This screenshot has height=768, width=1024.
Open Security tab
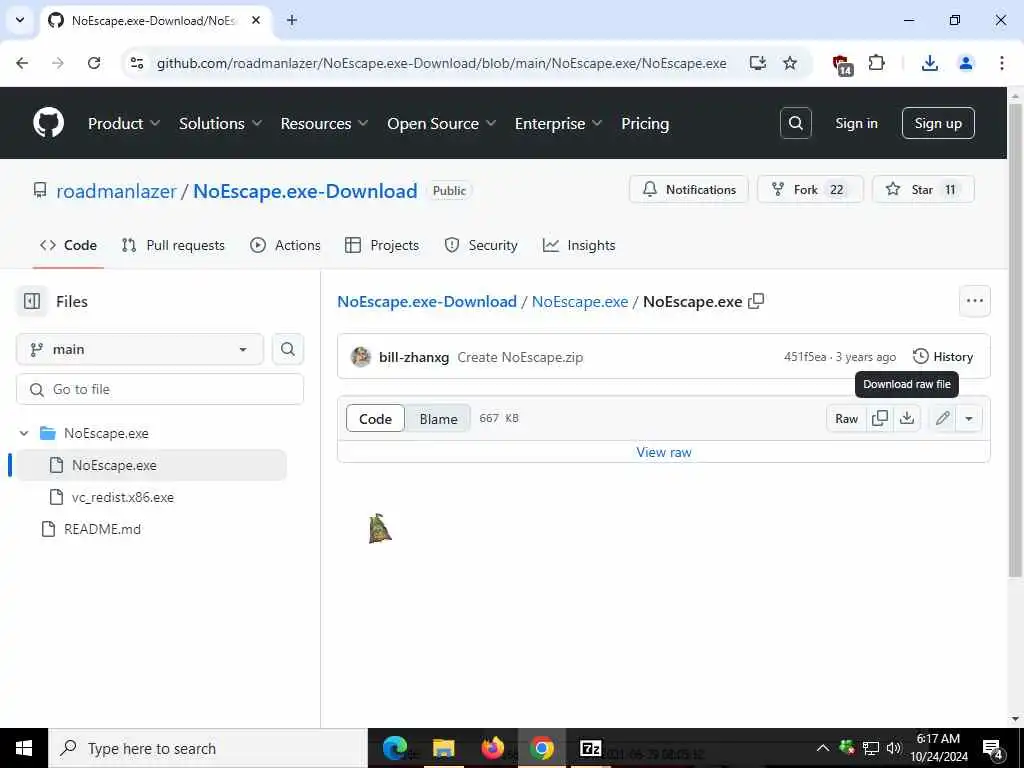481,245
